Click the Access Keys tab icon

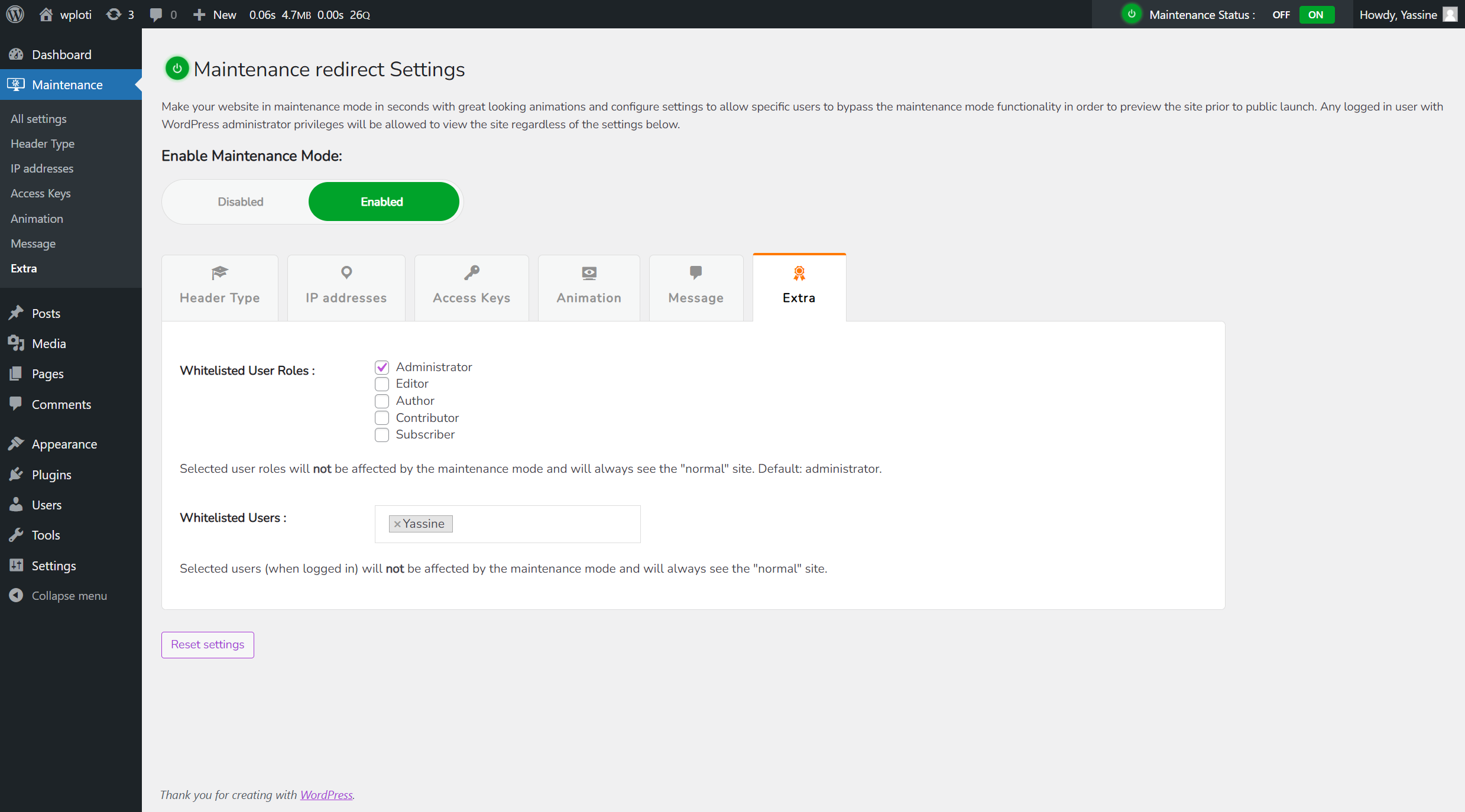[471, 272]
